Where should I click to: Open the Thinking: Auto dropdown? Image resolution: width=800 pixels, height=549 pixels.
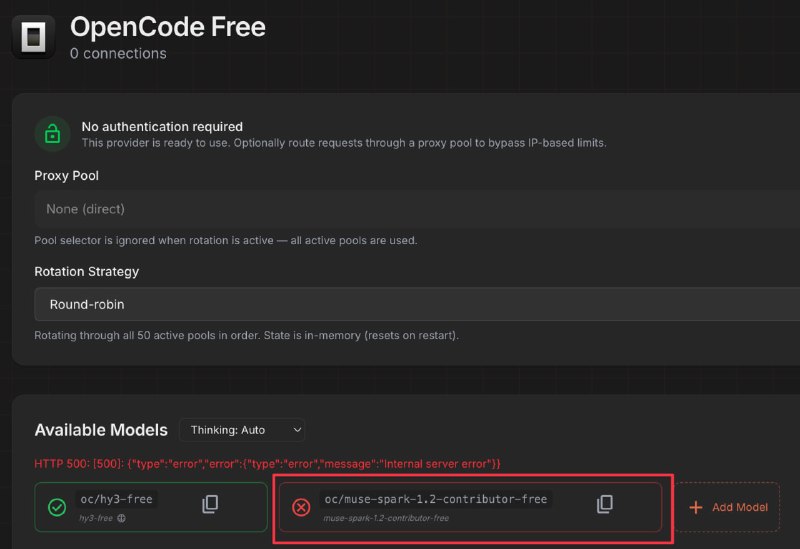point(242,430)
